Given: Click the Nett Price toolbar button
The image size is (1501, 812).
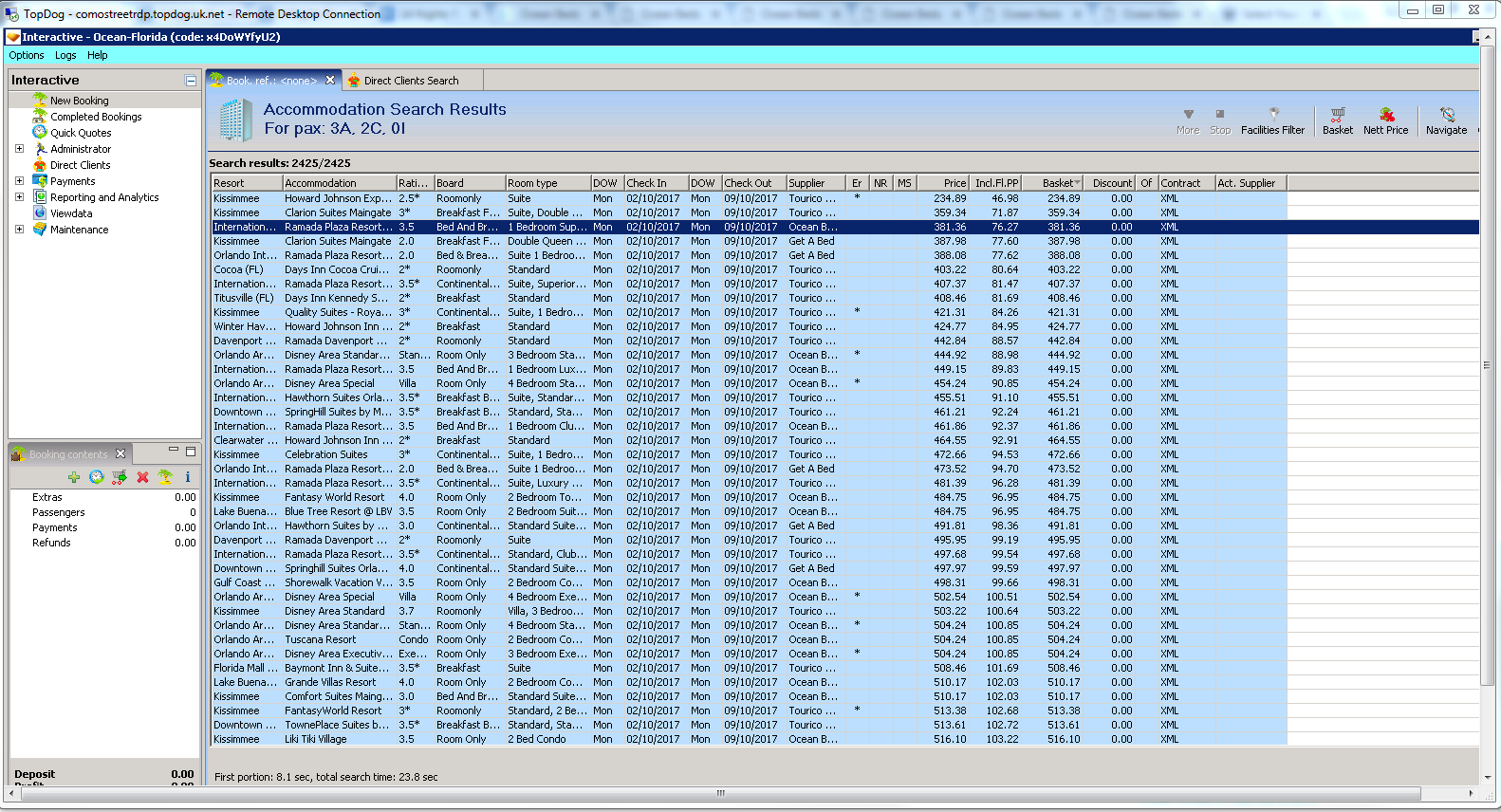Looking at the screenshot, I should coord(1385,121).
